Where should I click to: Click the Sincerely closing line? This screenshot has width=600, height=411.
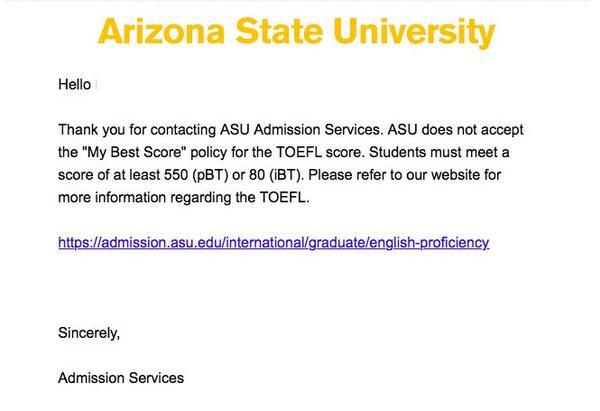pos(89,333)
